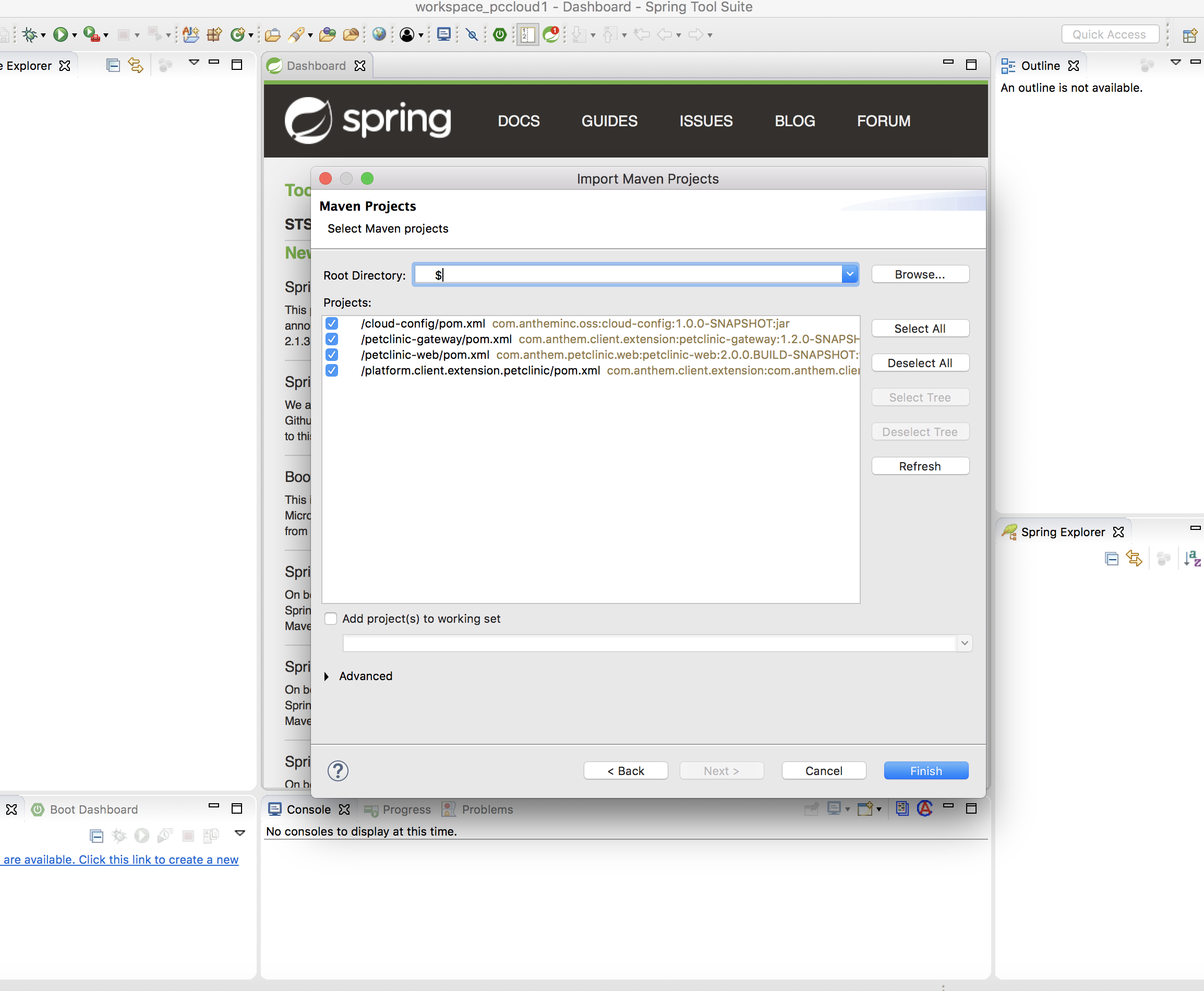The height and width of the screenshot is (991, 1204).
Task: Click the Spring Dashboard leaf icon with badge
Action: tap(551, 35)
